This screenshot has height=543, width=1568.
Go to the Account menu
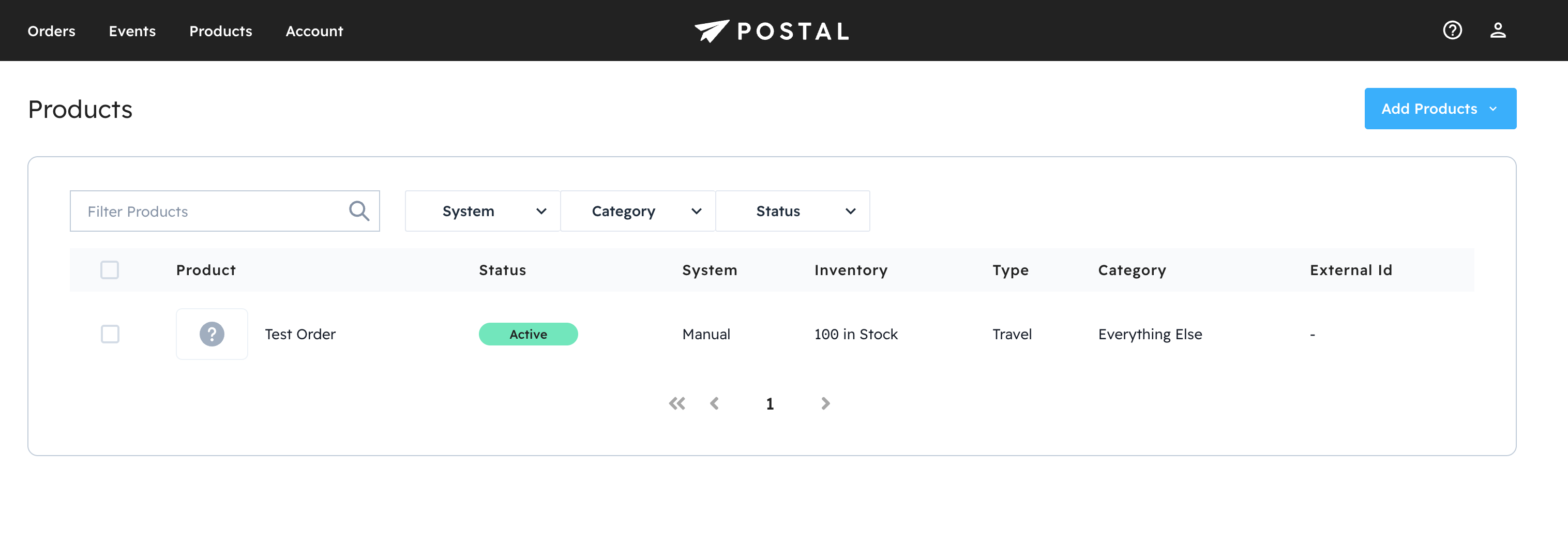click(x=314, y=31)
